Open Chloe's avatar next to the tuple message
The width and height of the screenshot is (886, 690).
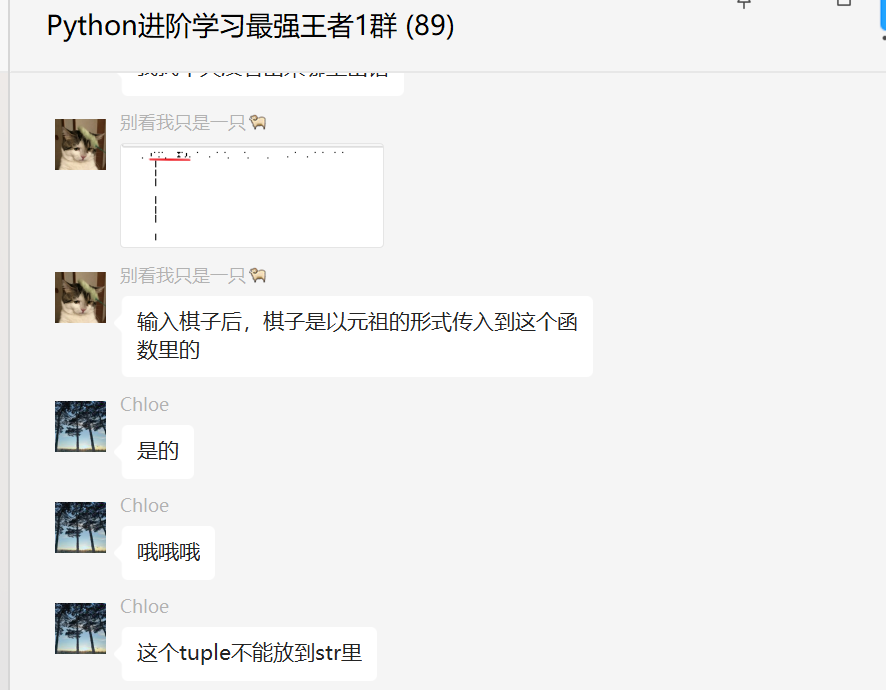pos(80,628)
